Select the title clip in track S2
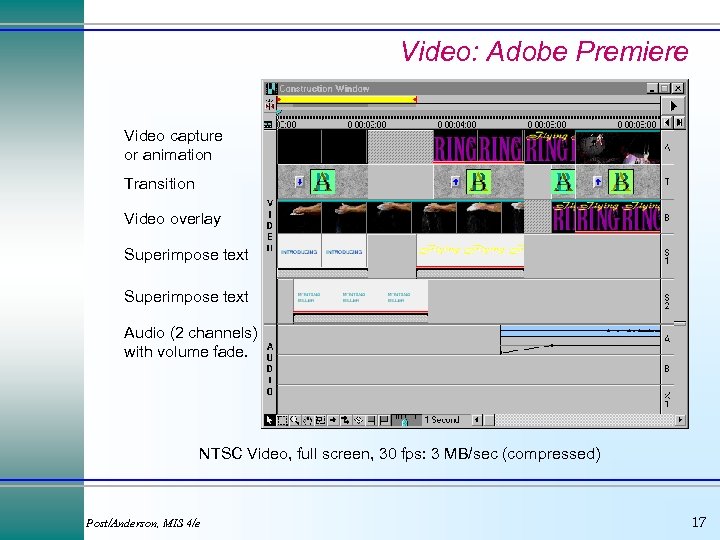The image size is (720, 540). (x=360, y=297)
